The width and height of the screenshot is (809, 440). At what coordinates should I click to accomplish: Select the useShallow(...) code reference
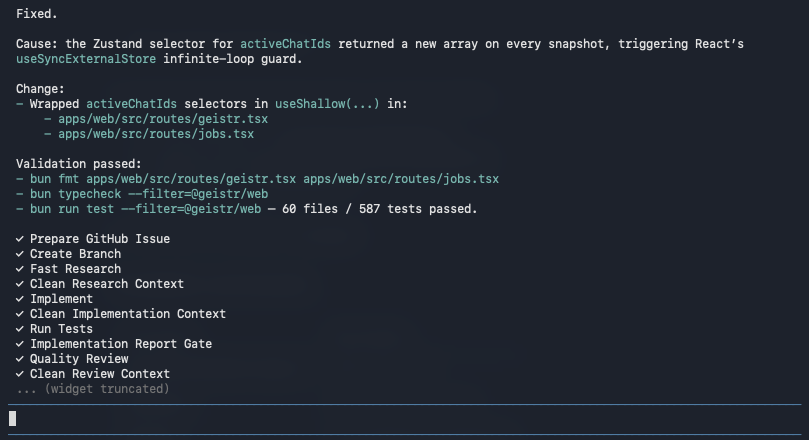tap(327, 104)
